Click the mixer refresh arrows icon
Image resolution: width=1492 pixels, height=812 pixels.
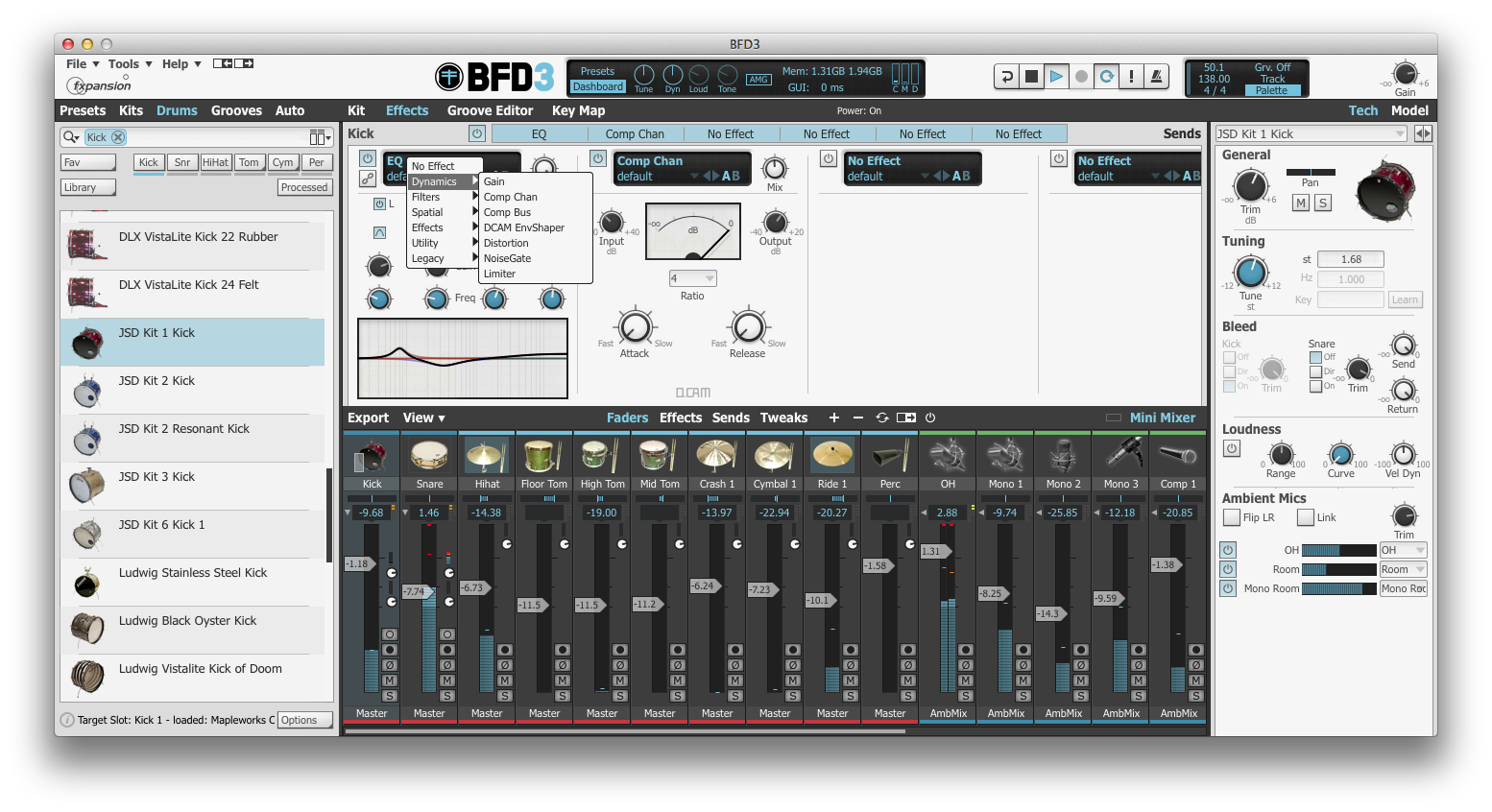(882, 418)
